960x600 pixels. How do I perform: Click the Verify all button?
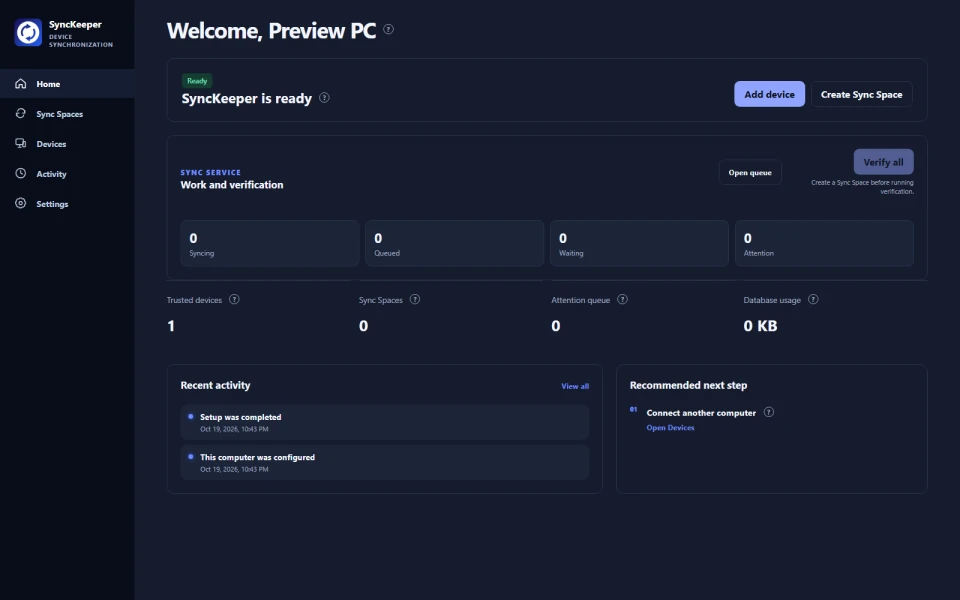tap(883, 162)
